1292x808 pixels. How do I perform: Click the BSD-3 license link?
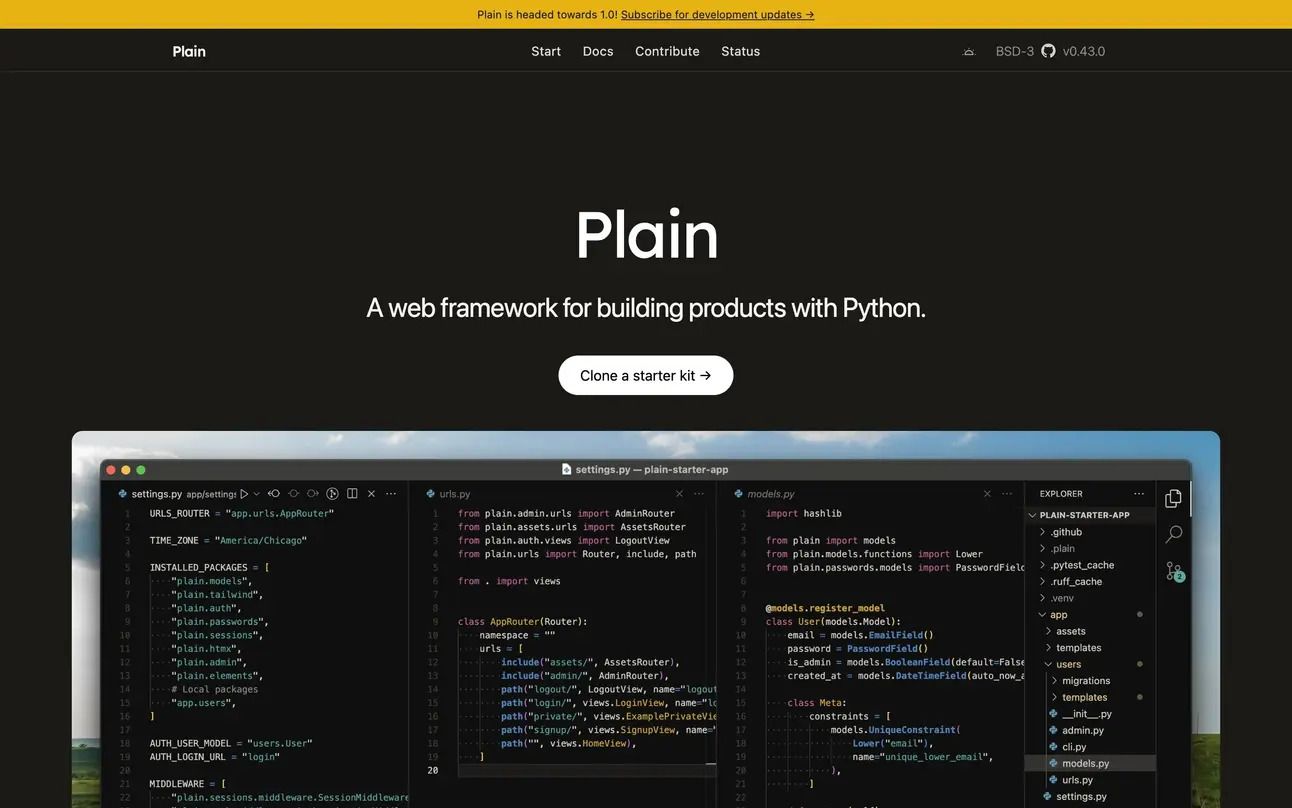(1015, 51)
